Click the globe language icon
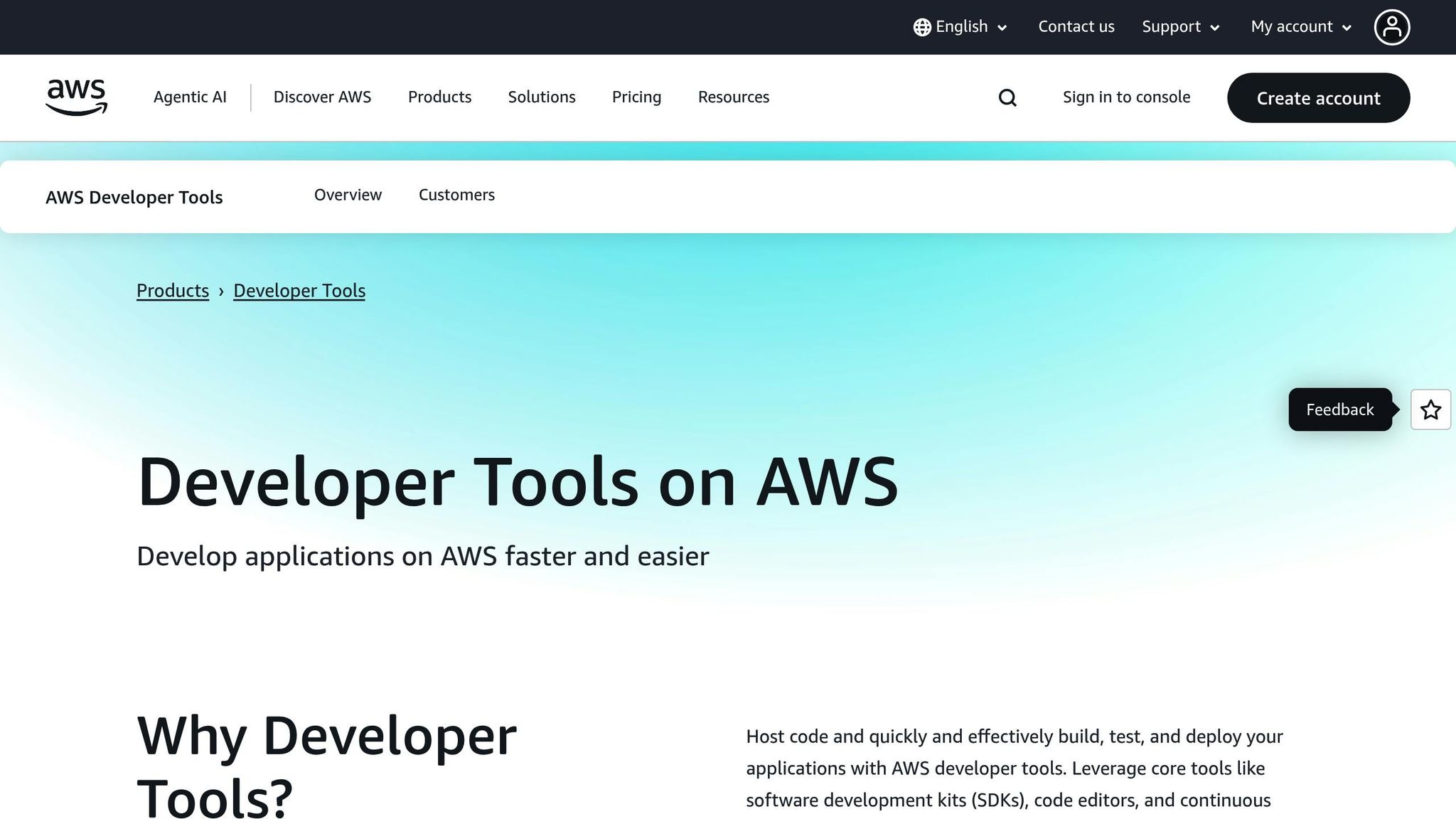The width and height of the screenshot is (1456, 819). (x=922, y=27)
